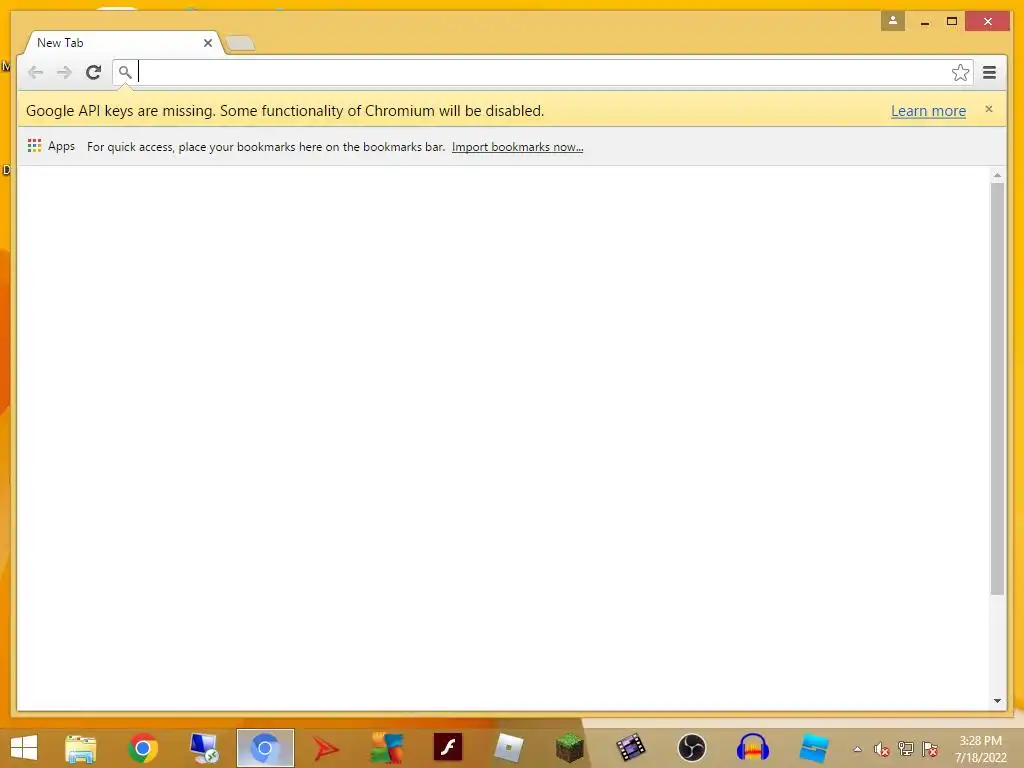Image resolution: width=1024 pixels, height=768 pixels.
Task: Minimize the Chromium window
Action: pos(925,22)
